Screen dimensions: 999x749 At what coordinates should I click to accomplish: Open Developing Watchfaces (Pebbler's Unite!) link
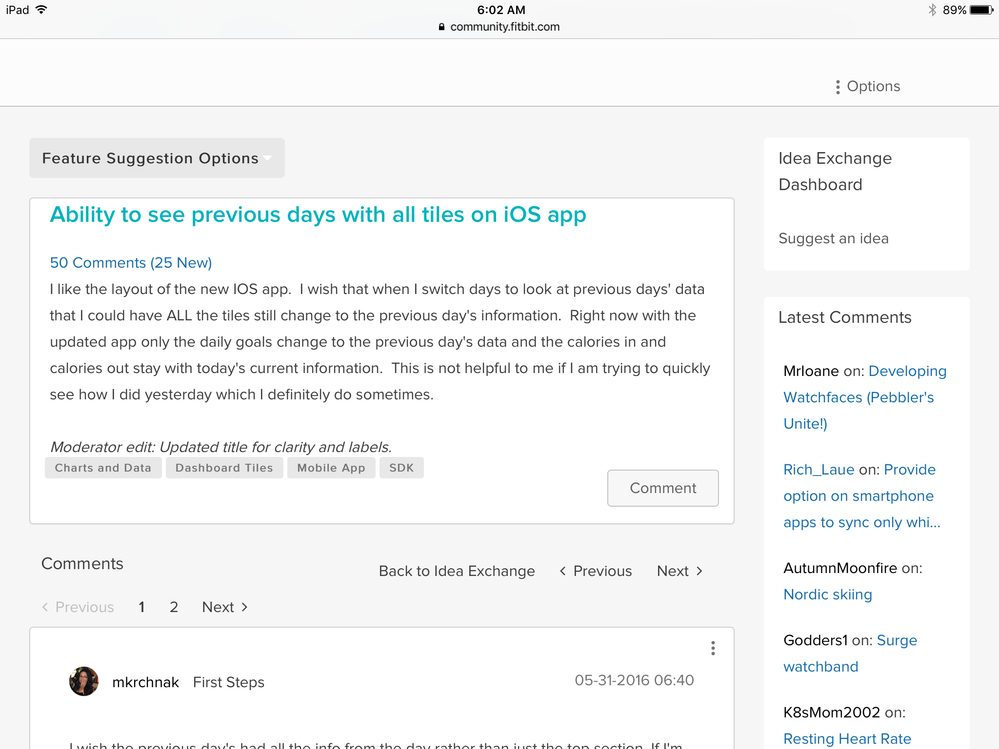(865, 397)
